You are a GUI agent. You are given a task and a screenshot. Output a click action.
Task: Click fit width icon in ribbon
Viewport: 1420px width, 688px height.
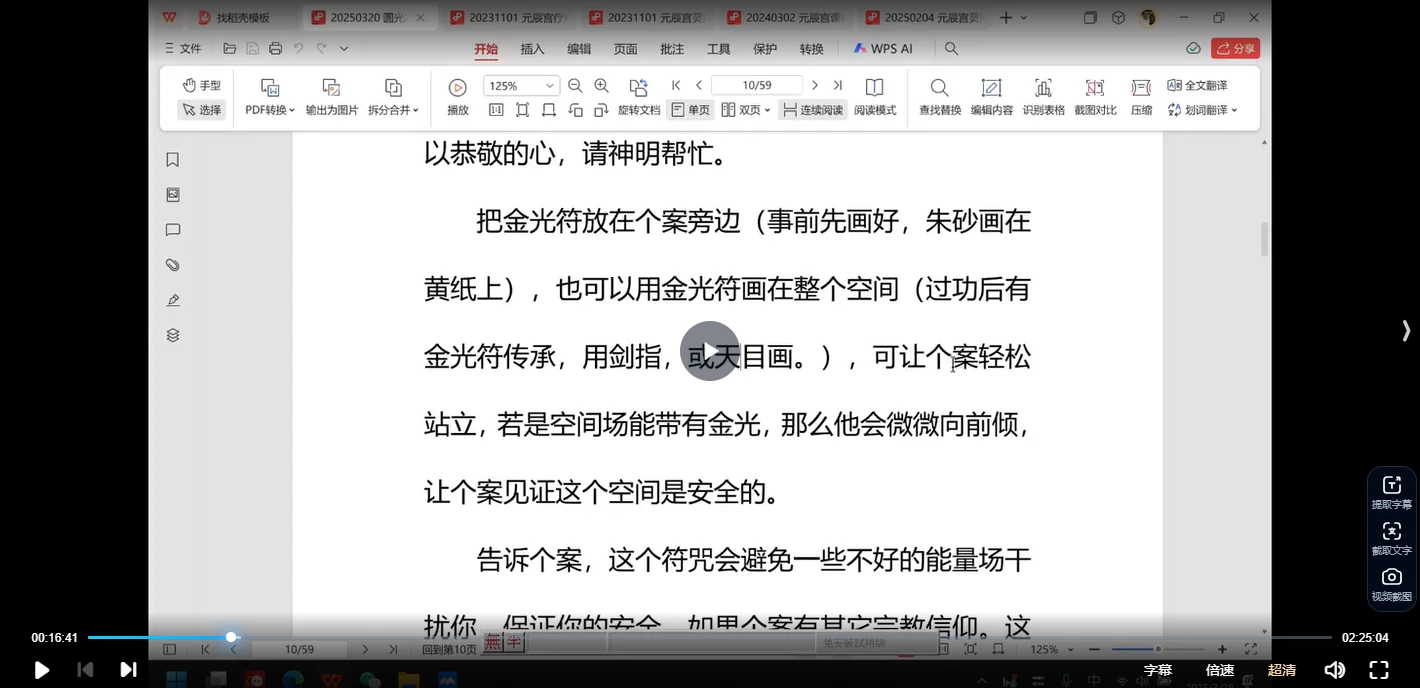pyautogui.click(x=549, y=110)
